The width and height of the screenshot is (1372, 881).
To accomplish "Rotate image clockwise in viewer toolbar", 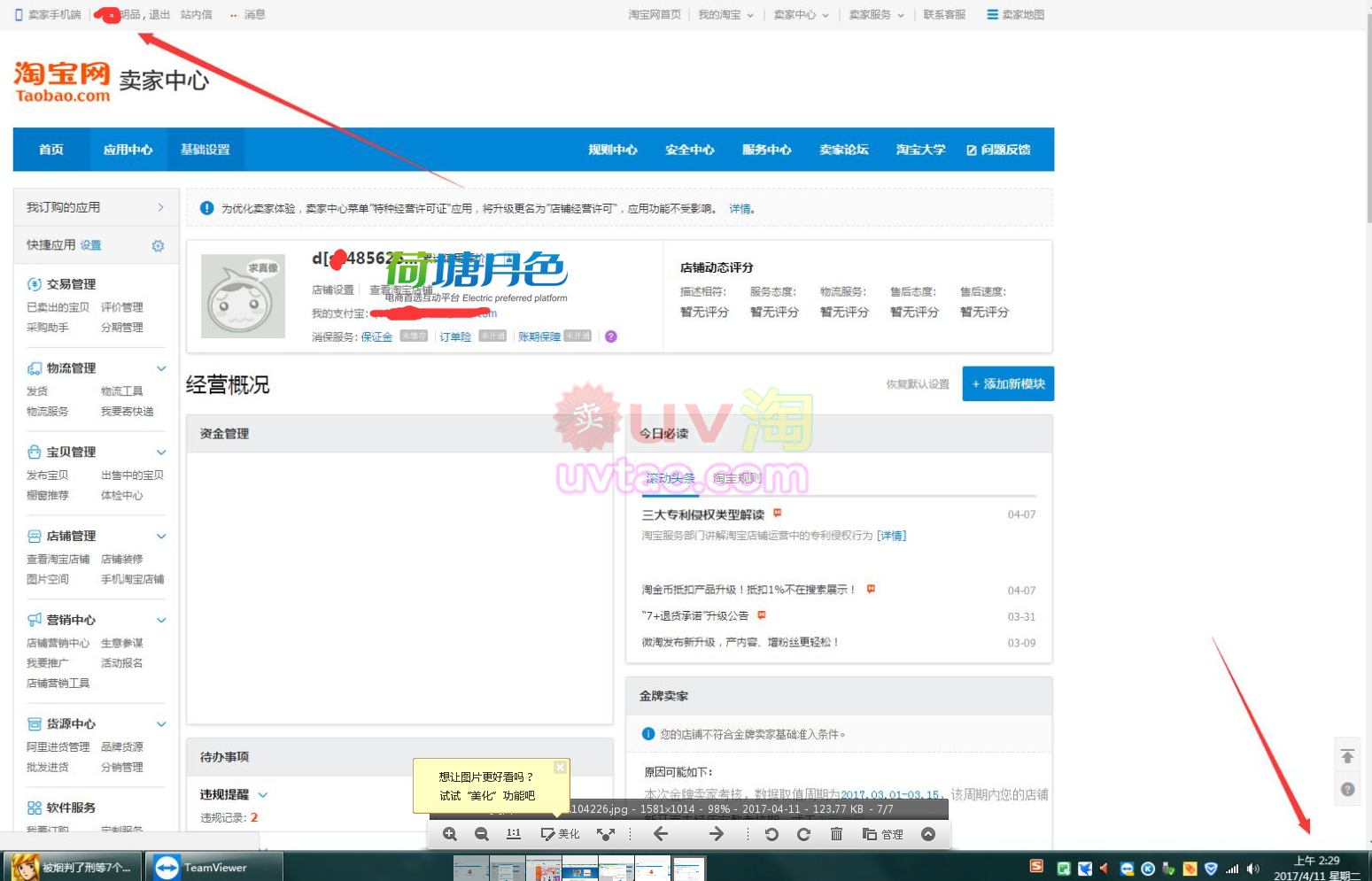I will [x=803, y=834].
